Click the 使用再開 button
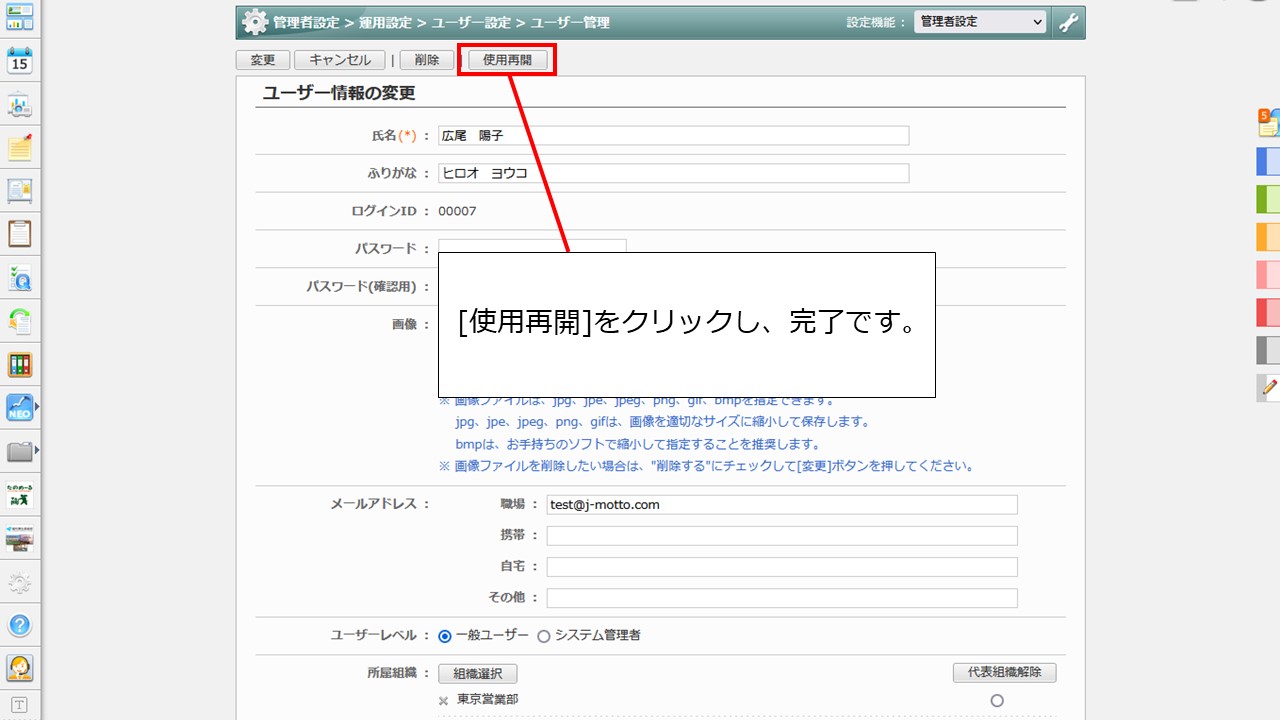 (x=507, y=60)
